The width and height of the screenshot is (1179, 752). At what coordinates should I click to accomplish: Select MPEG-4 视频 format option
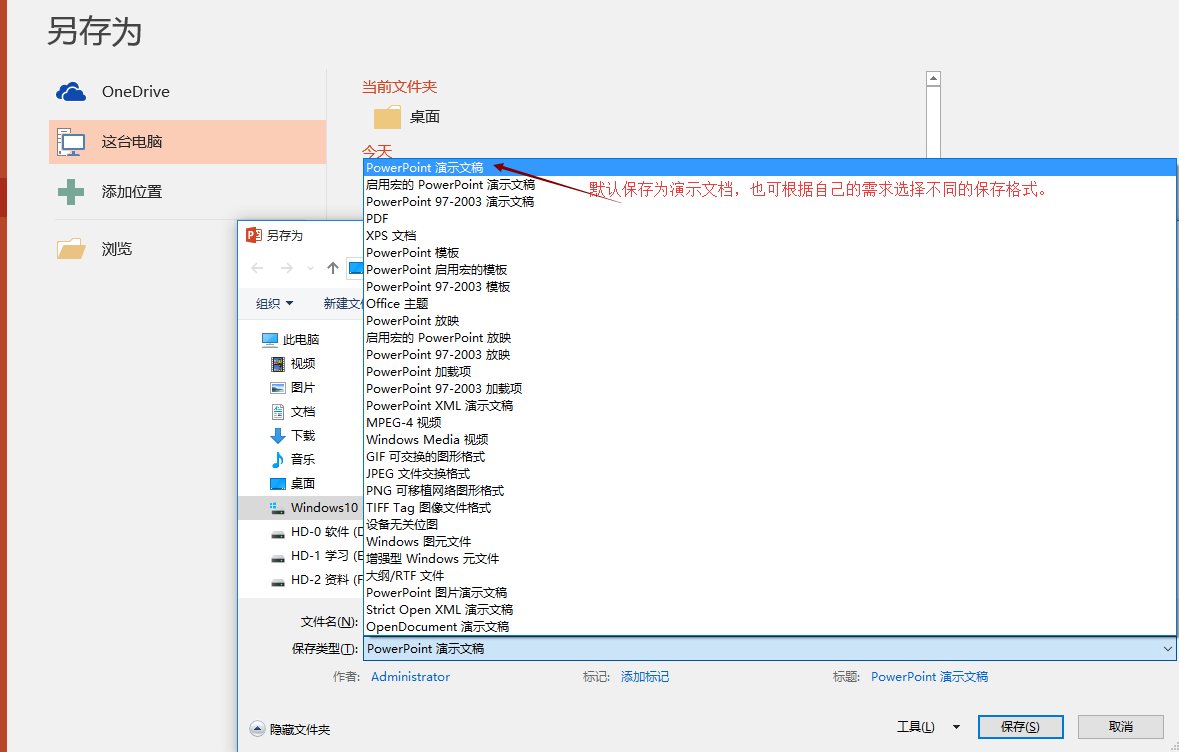point(403,422)
